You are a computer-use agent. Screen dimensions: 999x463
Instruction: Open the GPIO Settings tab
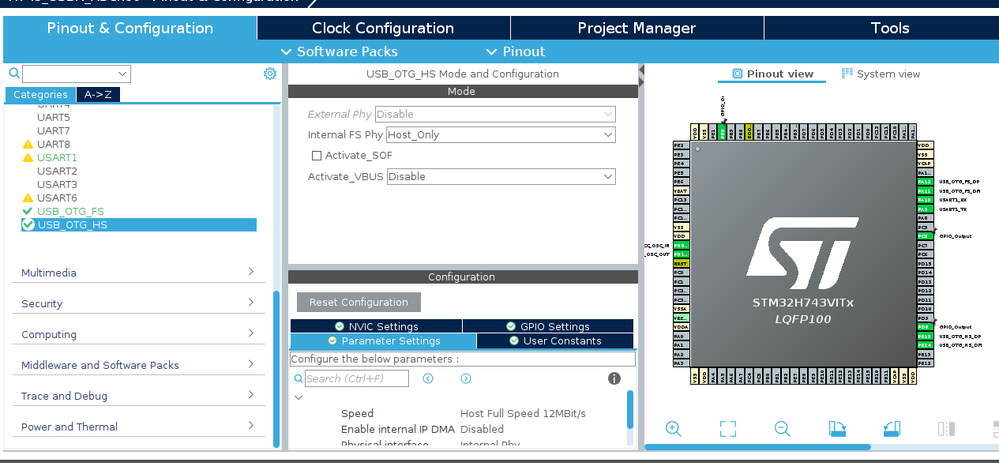coord(548,326)
